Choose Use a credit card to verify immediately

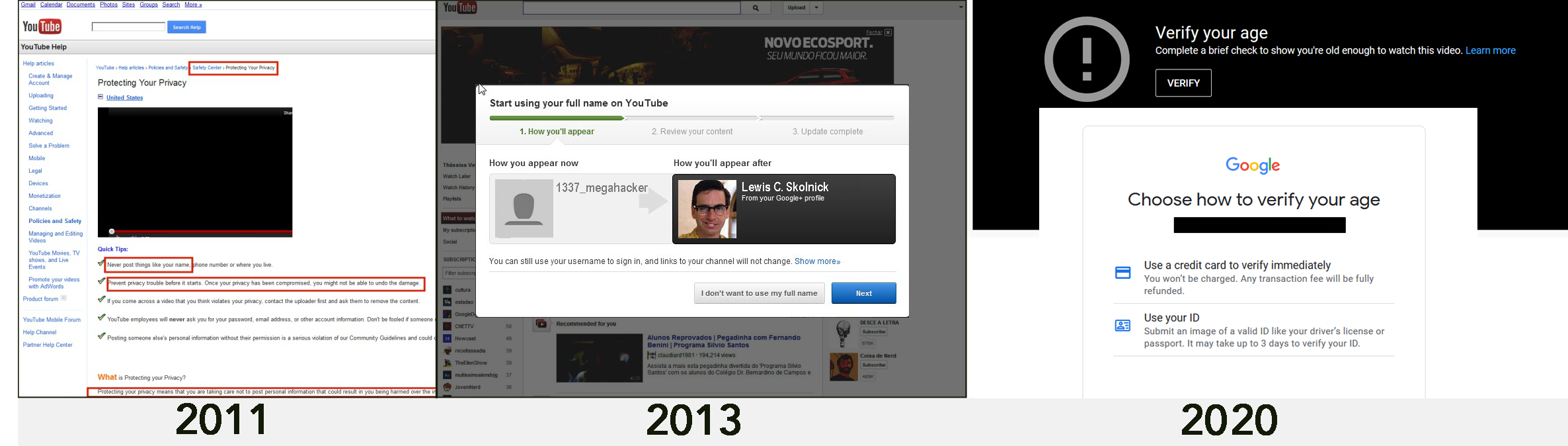[x=1254, y=278]
